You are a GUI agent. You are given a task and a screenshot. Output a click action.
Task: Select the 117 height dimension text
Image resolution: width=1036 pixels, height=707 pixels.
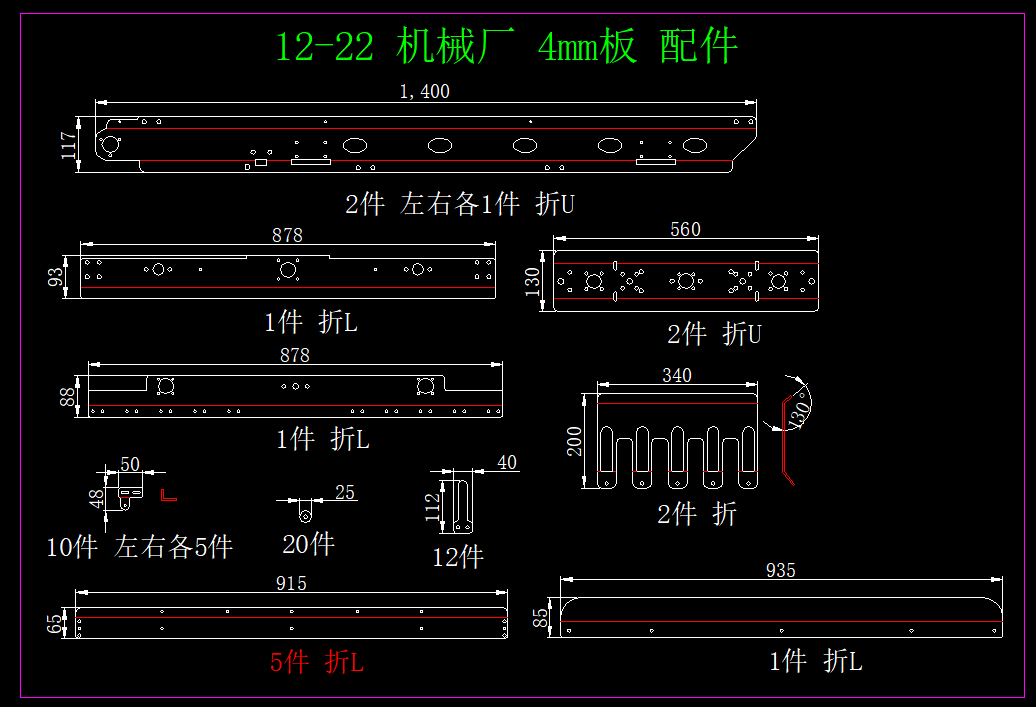(x=68, y=146)
